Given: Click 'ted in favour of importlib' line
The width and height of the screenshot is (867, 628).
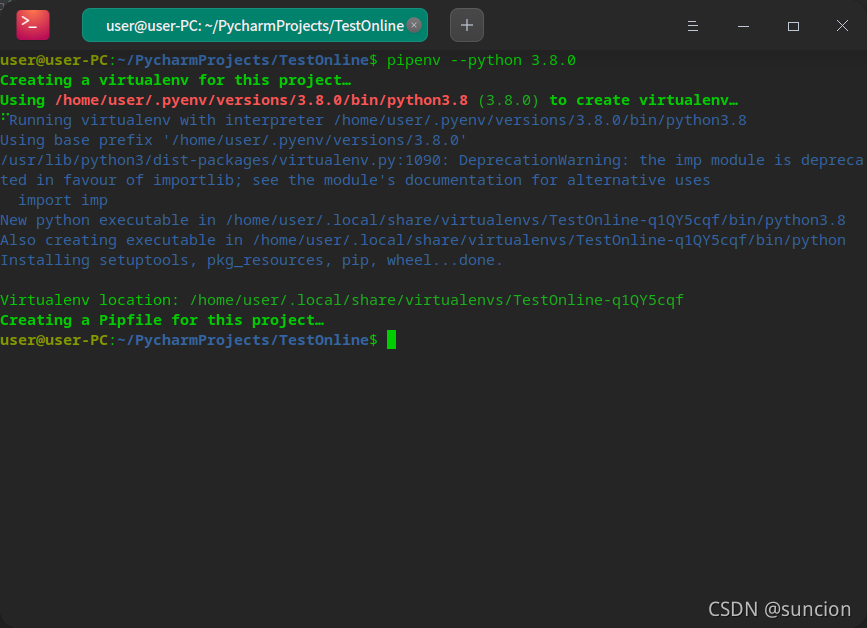Looking at the screenshot, I should [355, 180].
